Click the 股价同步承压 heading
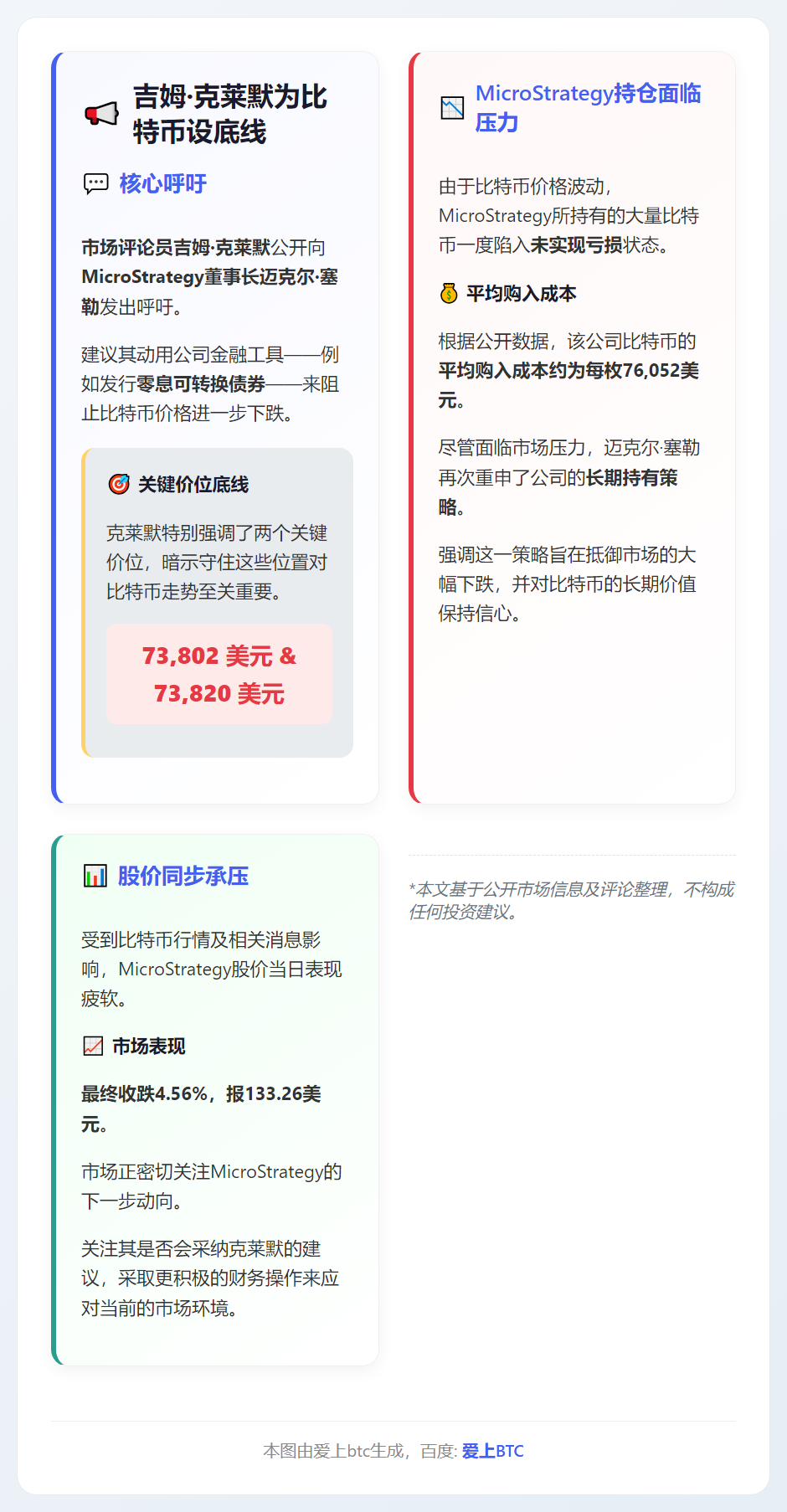The image size is (787, 1512). coord(183,876)
